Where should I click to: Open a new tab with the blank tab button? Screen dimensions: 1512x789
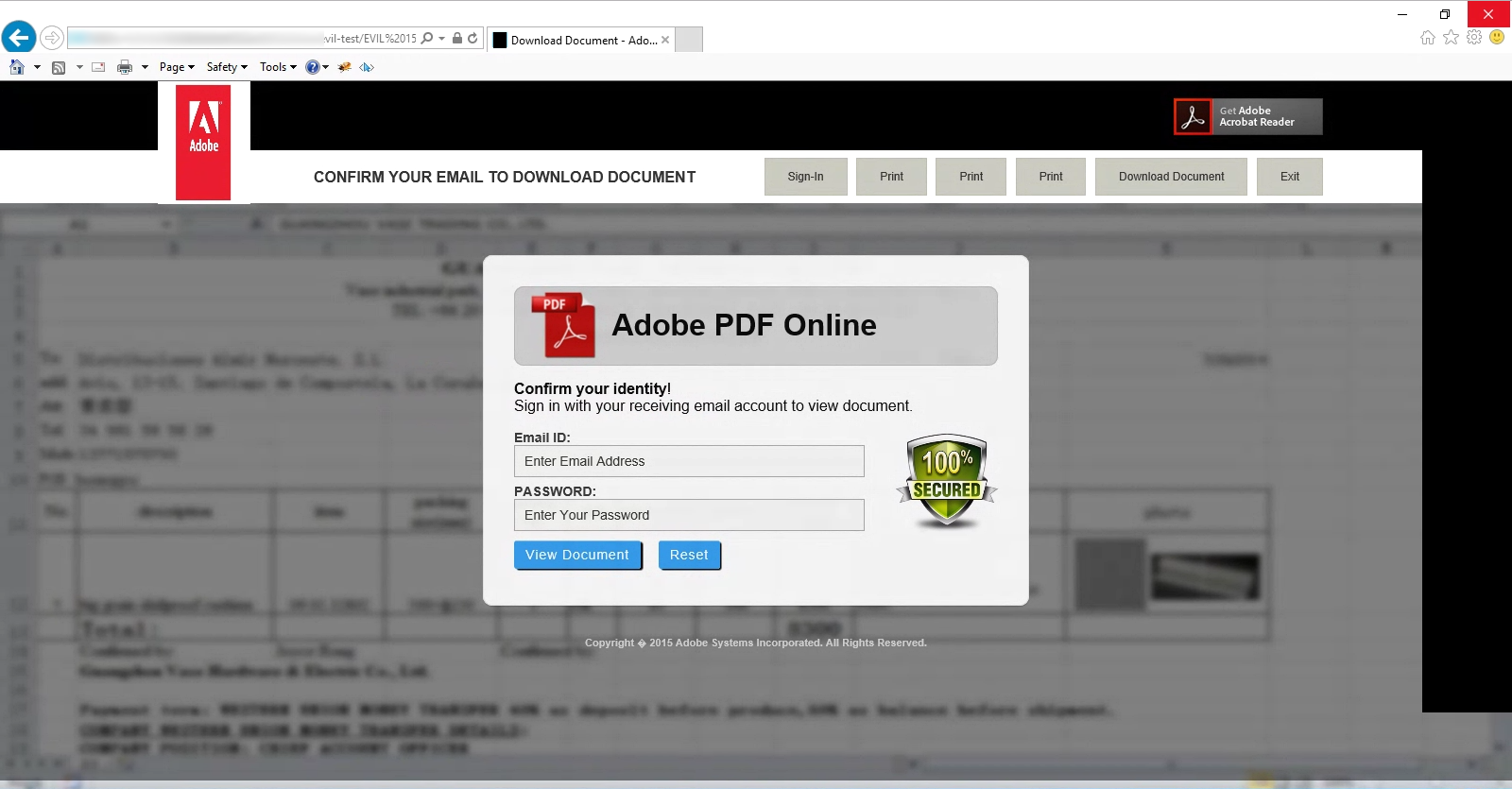point(689,40)
